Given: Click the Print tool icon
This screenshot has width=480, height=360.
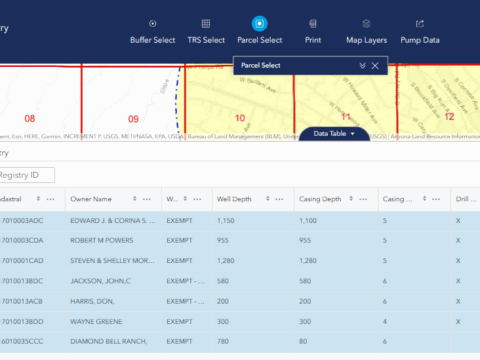Looking at the screenshot, I should point(313,24).
